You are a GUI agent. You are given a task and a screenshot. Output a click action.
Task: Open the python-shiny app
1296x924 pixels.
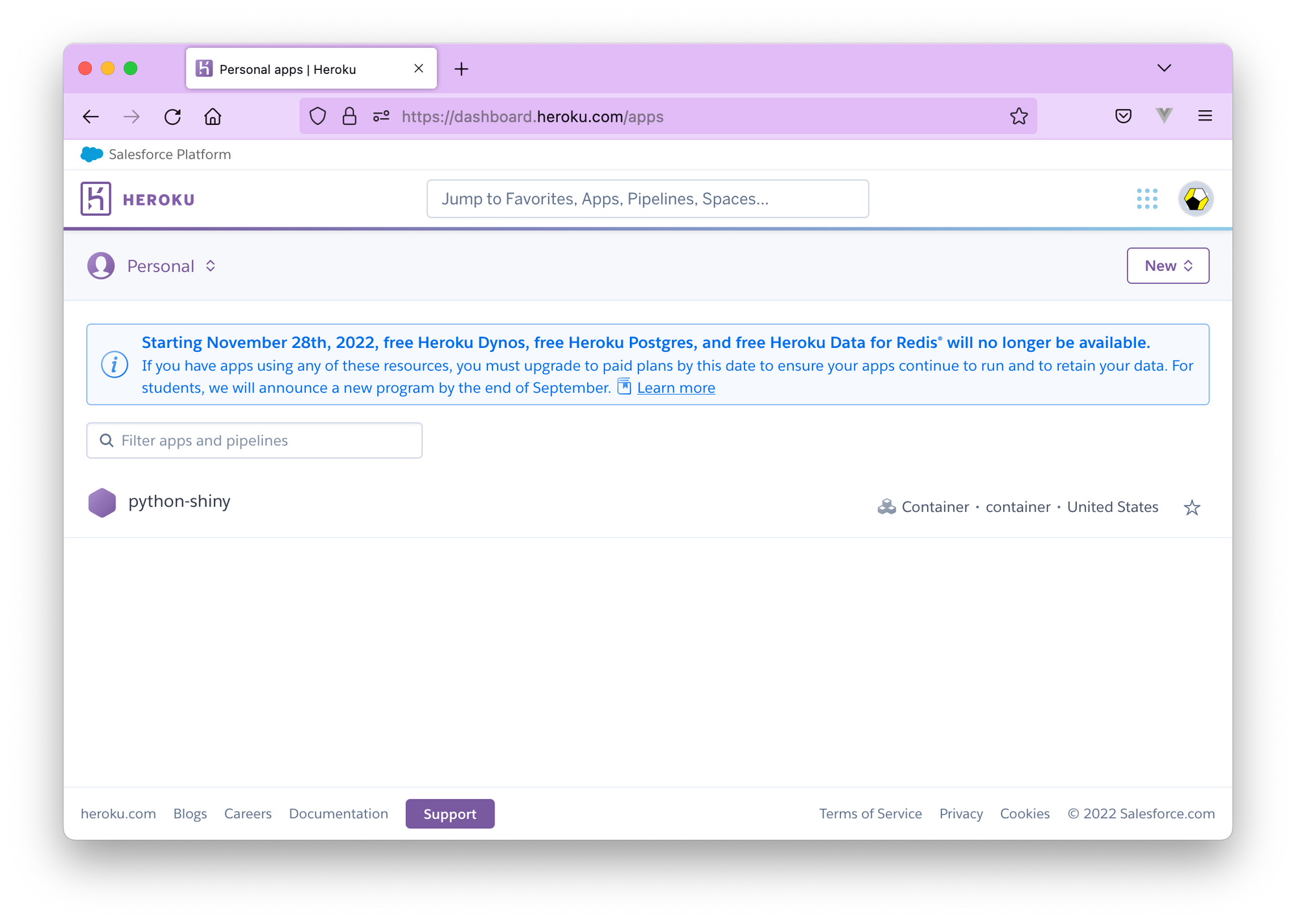click(x=179, y=502)
